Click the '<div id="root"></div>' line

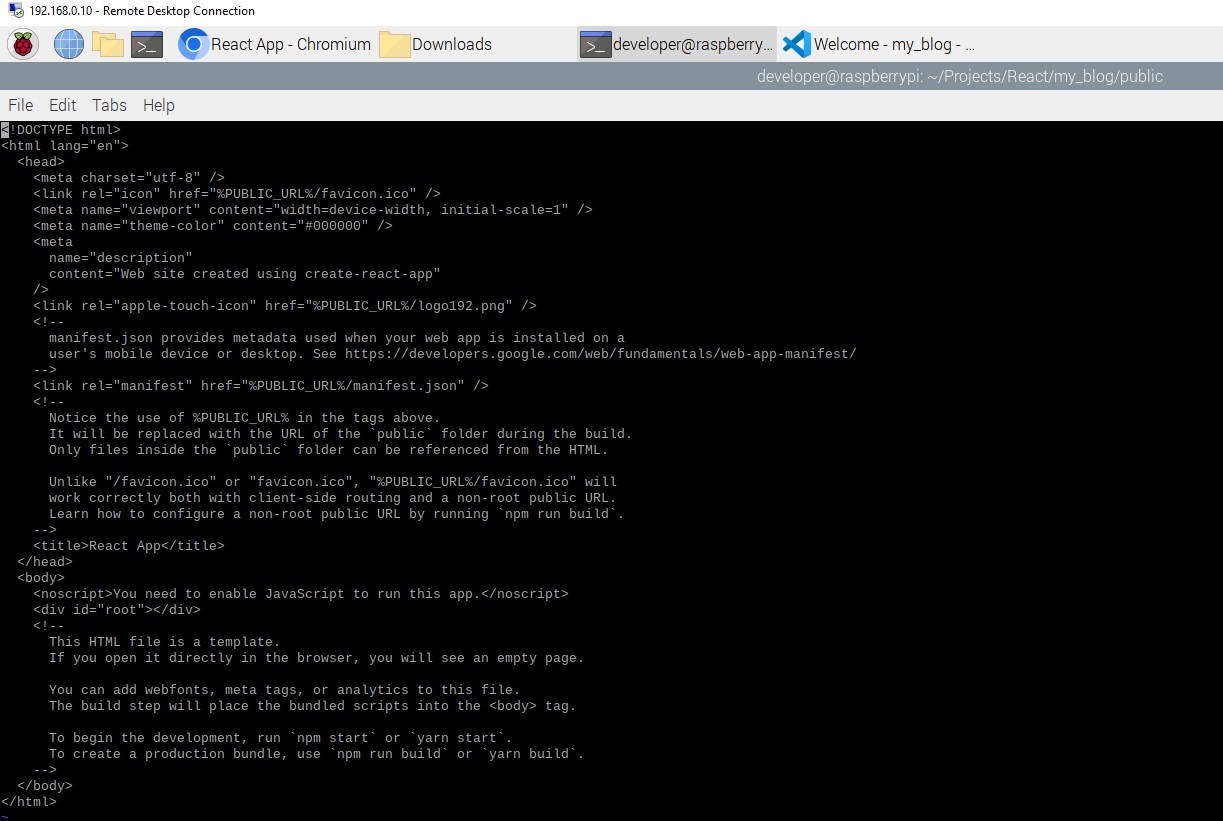point(117,610)
